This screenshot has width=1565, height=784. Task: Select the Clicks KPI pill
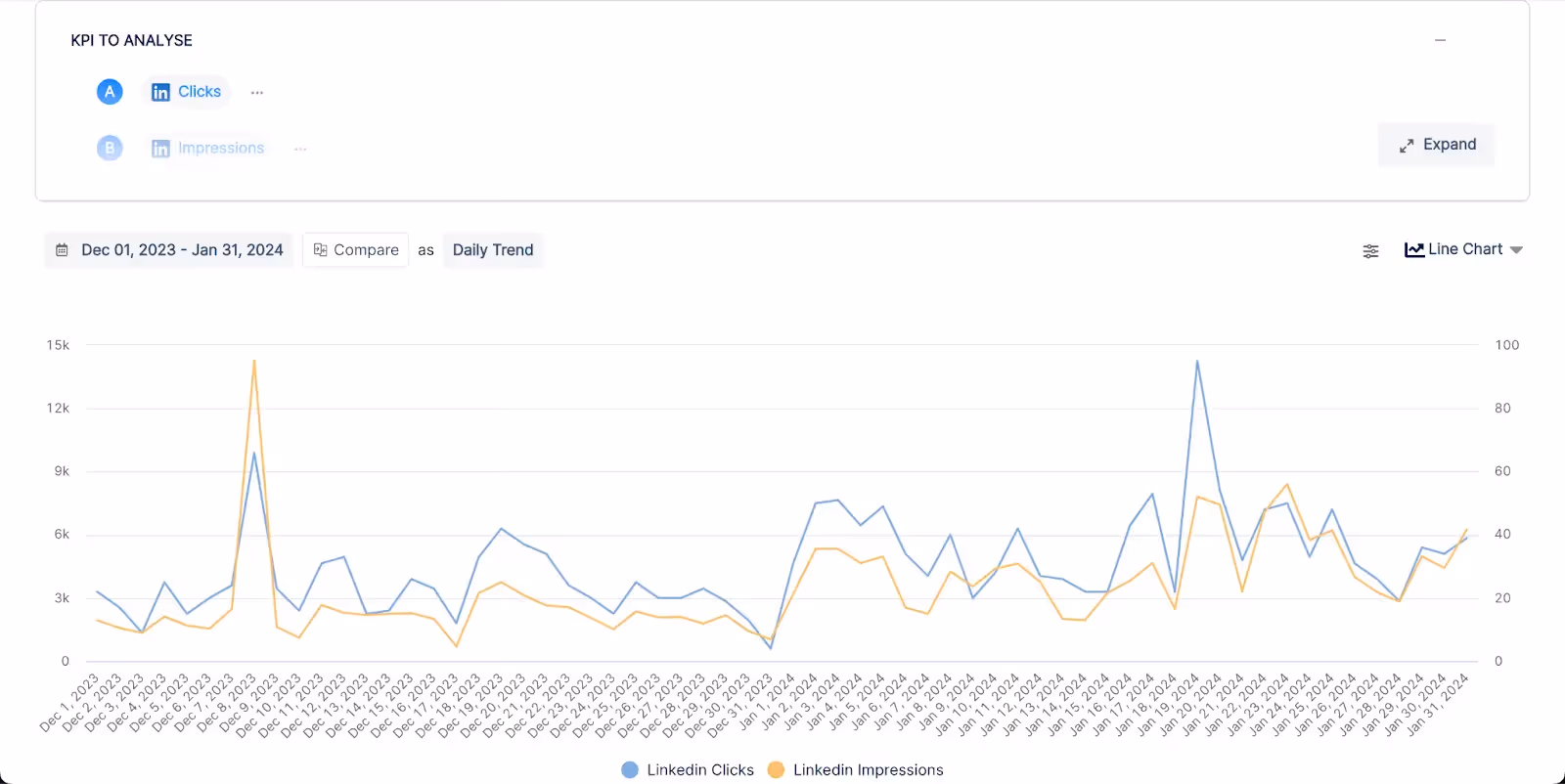(x=185, y=91)
